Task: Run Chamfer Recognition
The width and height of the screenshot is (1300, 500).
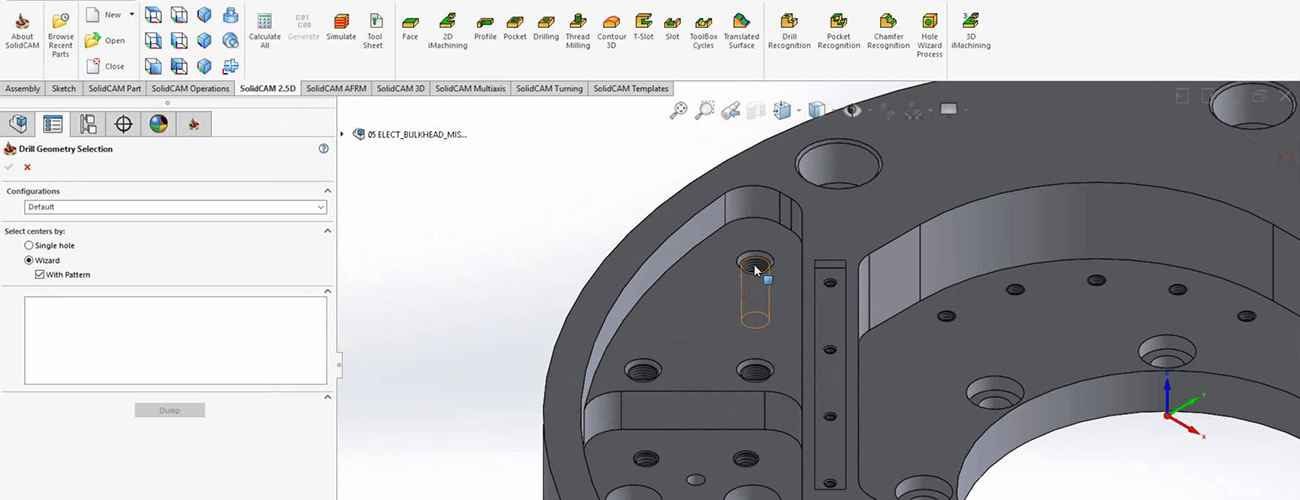Action: pos(888,31)
